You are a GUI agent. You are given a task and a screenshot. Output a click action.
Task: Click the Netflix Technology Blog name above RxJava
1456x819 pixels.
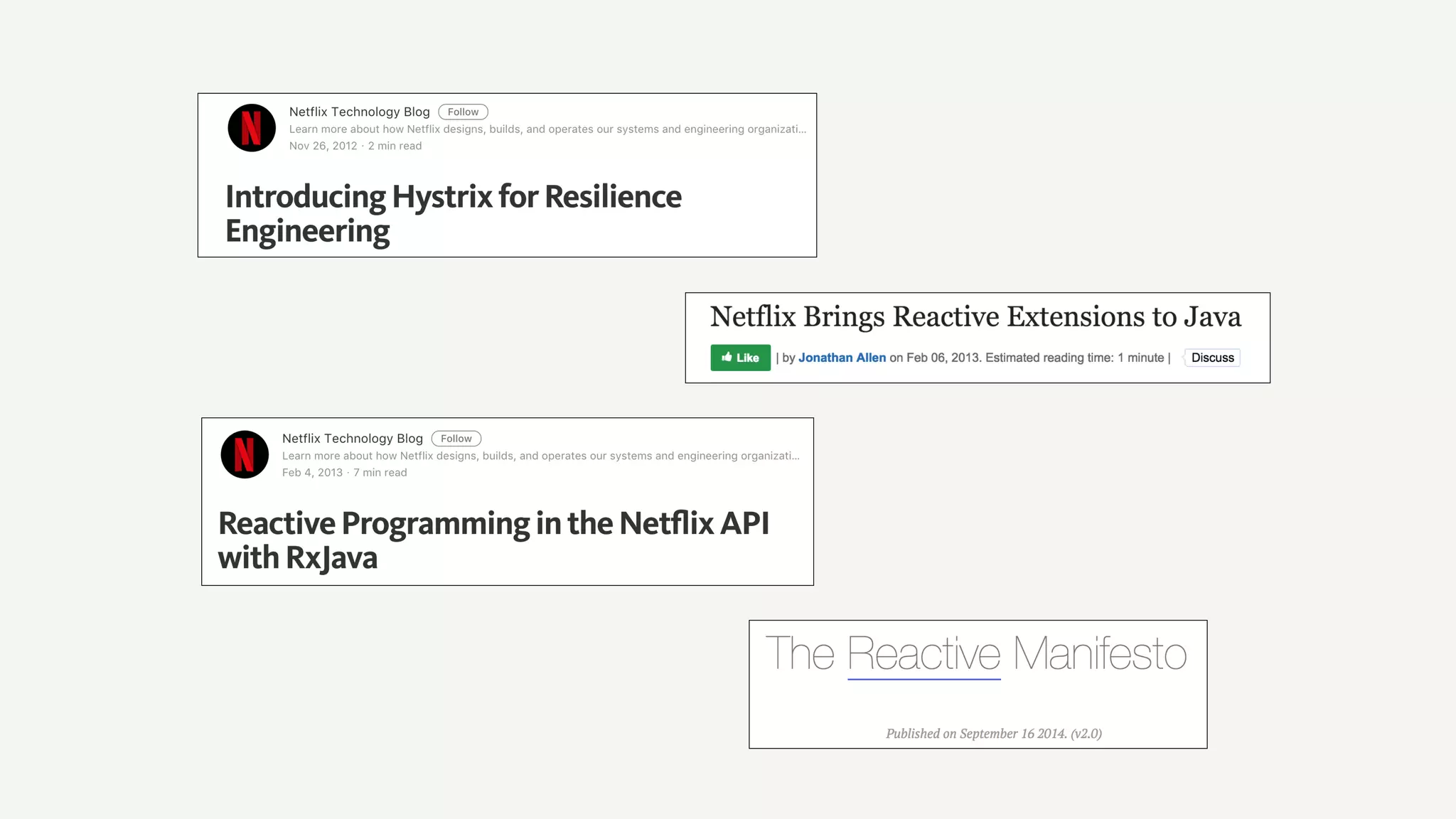[x=352, y=439]
